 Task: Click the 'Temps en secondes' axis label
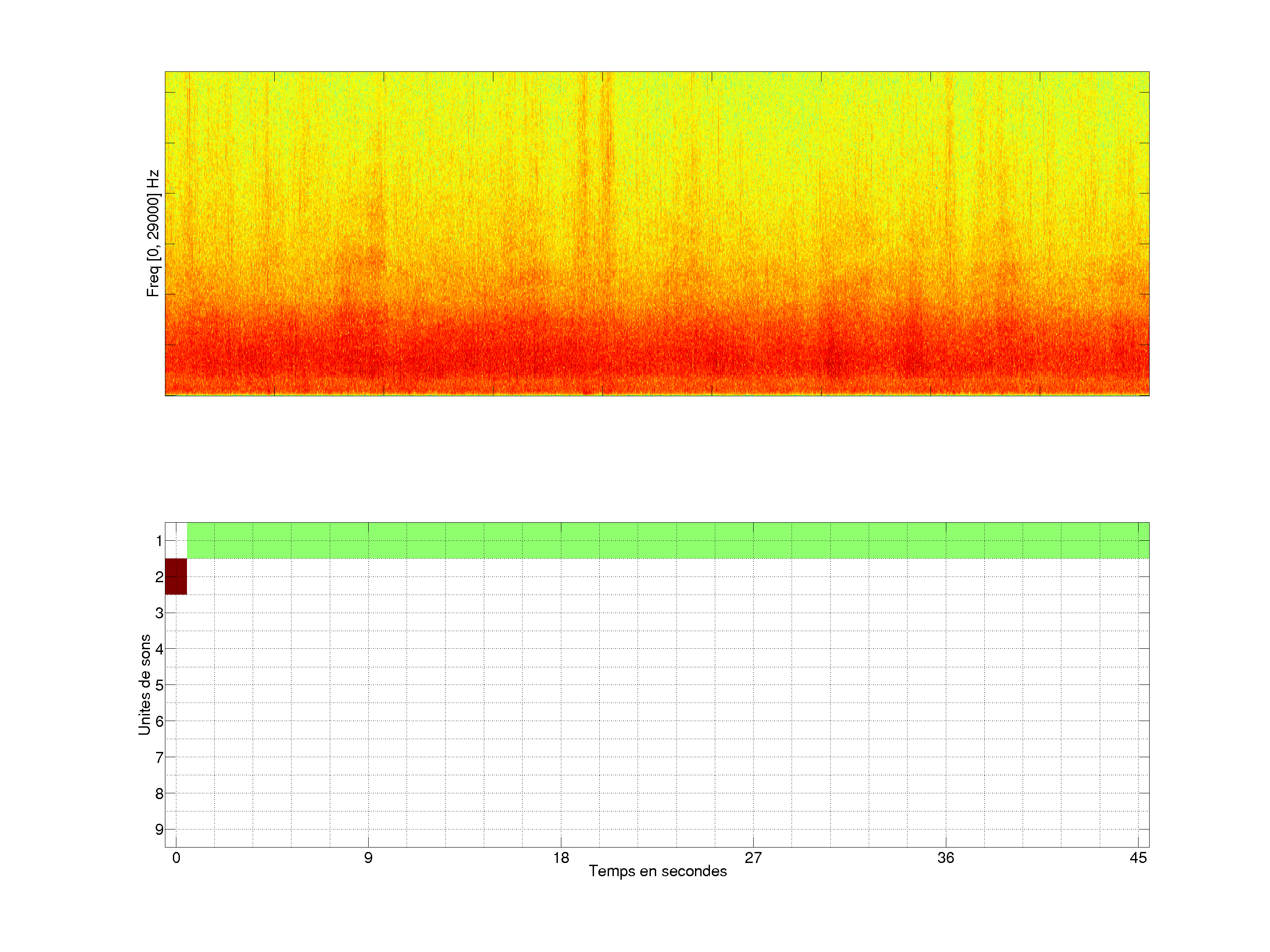(x=657, y=871)
